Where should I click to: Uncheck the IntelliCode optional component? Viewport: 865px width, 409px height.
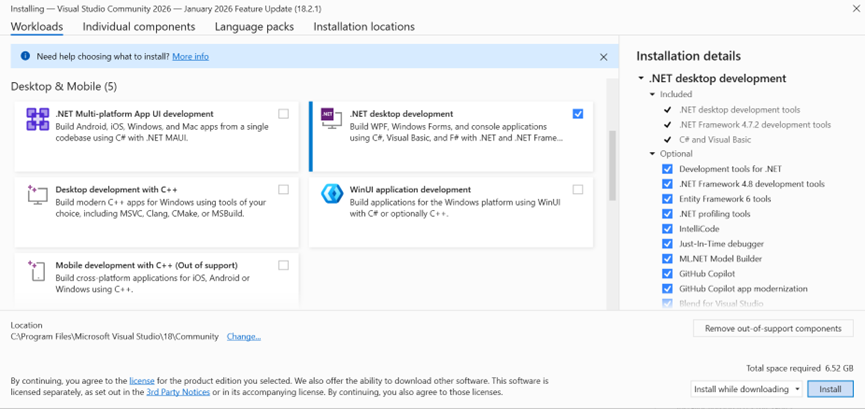point(668,229)
